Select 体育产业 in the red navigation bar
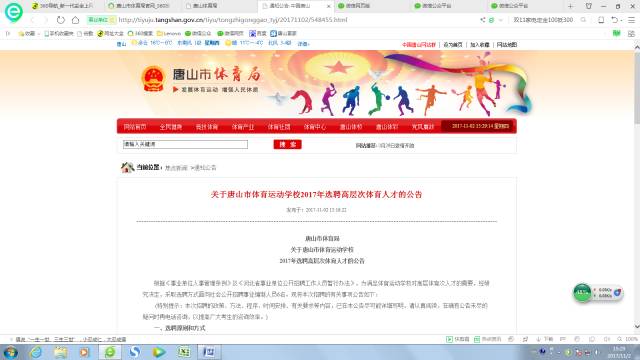Screen dimensions: 640x360 pyautogui.click(x=243, y=127)
